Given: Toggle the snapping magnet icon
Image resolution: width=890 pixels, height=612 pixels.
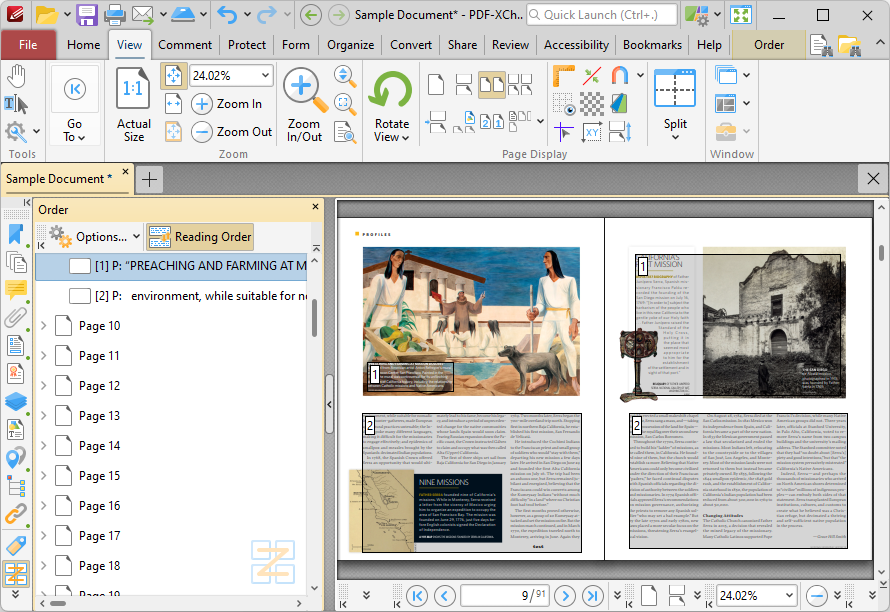Looking at the screenshot, I should [620, 76].
